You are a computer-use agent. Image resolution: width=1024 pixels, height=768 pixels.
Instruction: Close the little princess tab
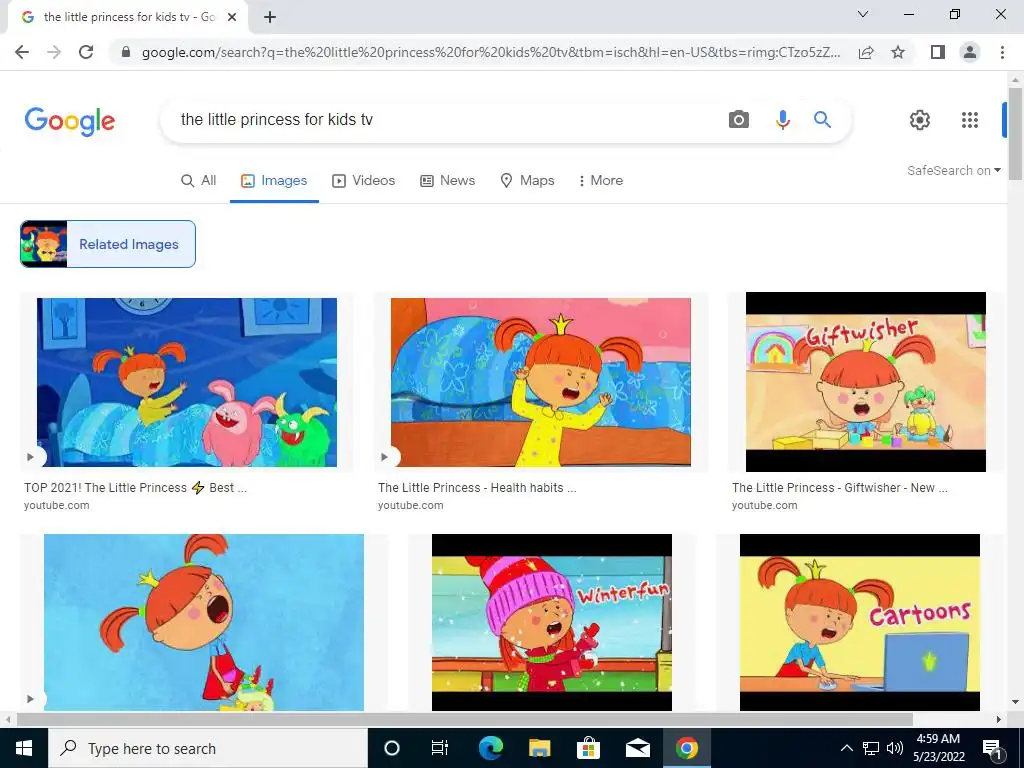231,17
